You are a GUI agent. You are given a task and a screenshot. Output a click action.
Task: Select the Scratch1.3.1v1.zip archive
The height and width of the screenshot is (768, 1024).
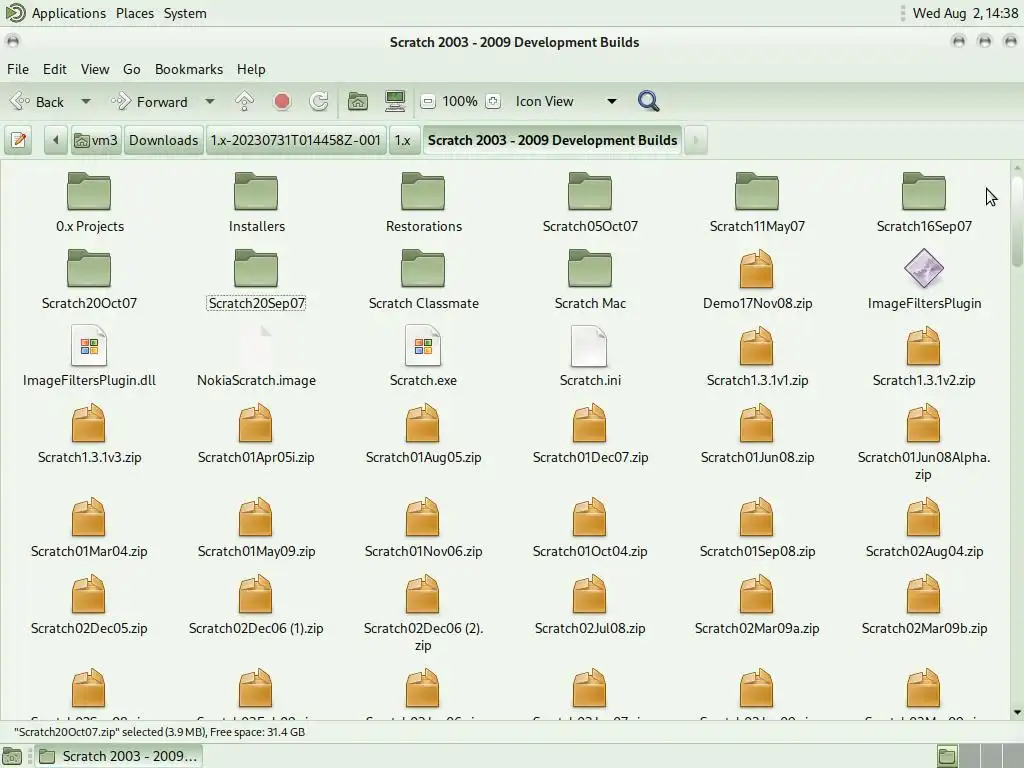757,357
